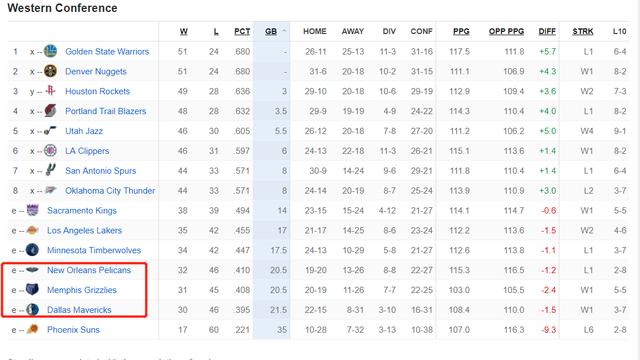Click the Minnesota Timberwolves logo icon
The width and height of the screenshot is (640, 360).
pos(32,250)
